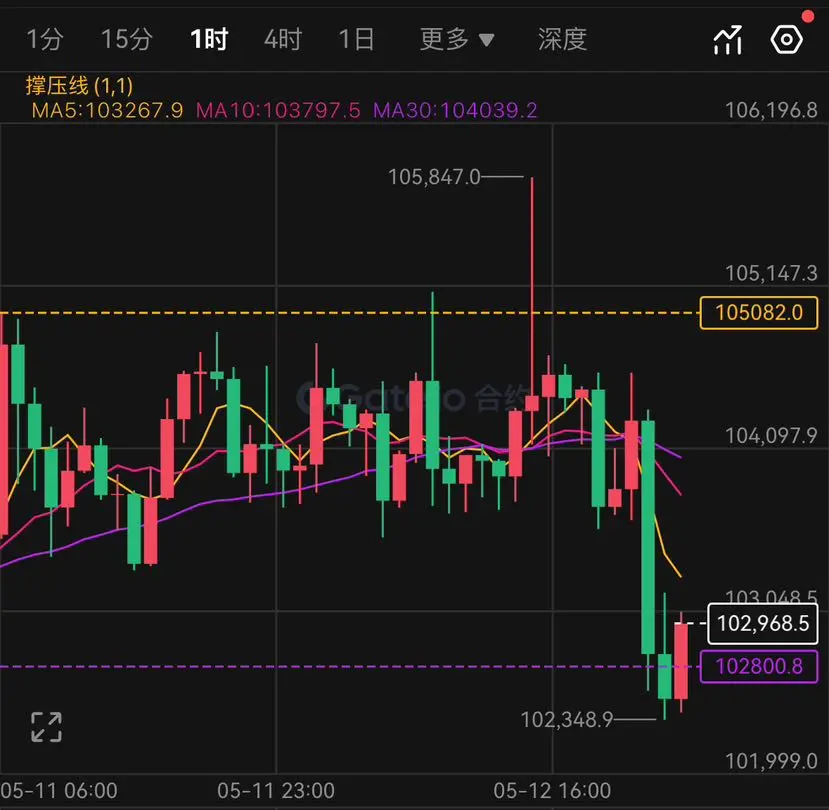The image size is (829, 810).
Task: Open the 1日 daily chart
Action: tap(357, 40)
